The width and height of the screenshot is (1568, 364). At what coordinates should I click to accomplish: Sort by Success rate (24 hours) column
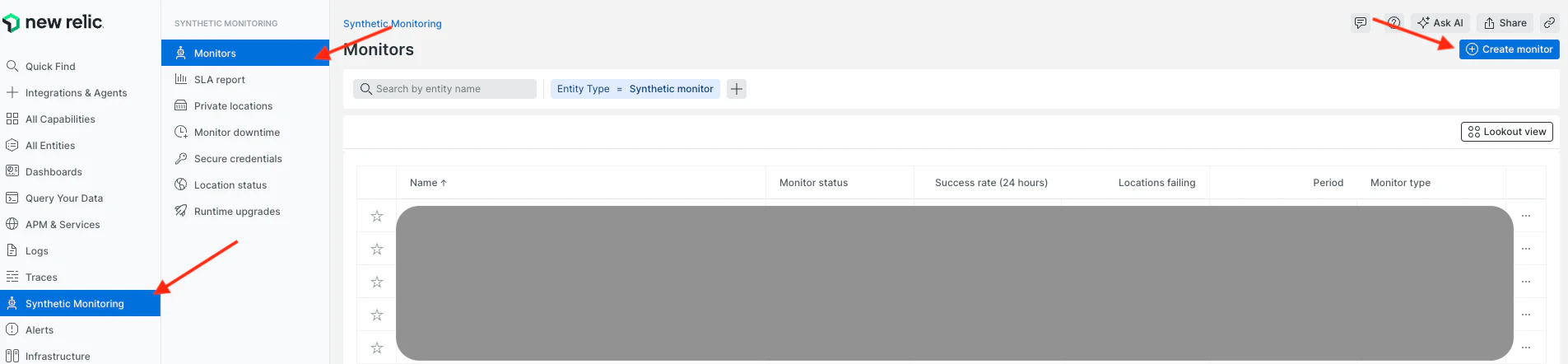point(991,183)
